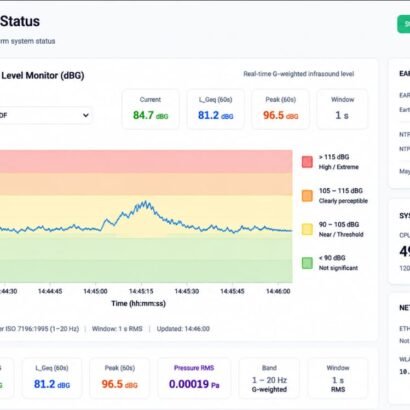Select the L_Geq (60s) 81.2 dBG top card
This screenshot has height=410, width=410.
pos(216,109)
